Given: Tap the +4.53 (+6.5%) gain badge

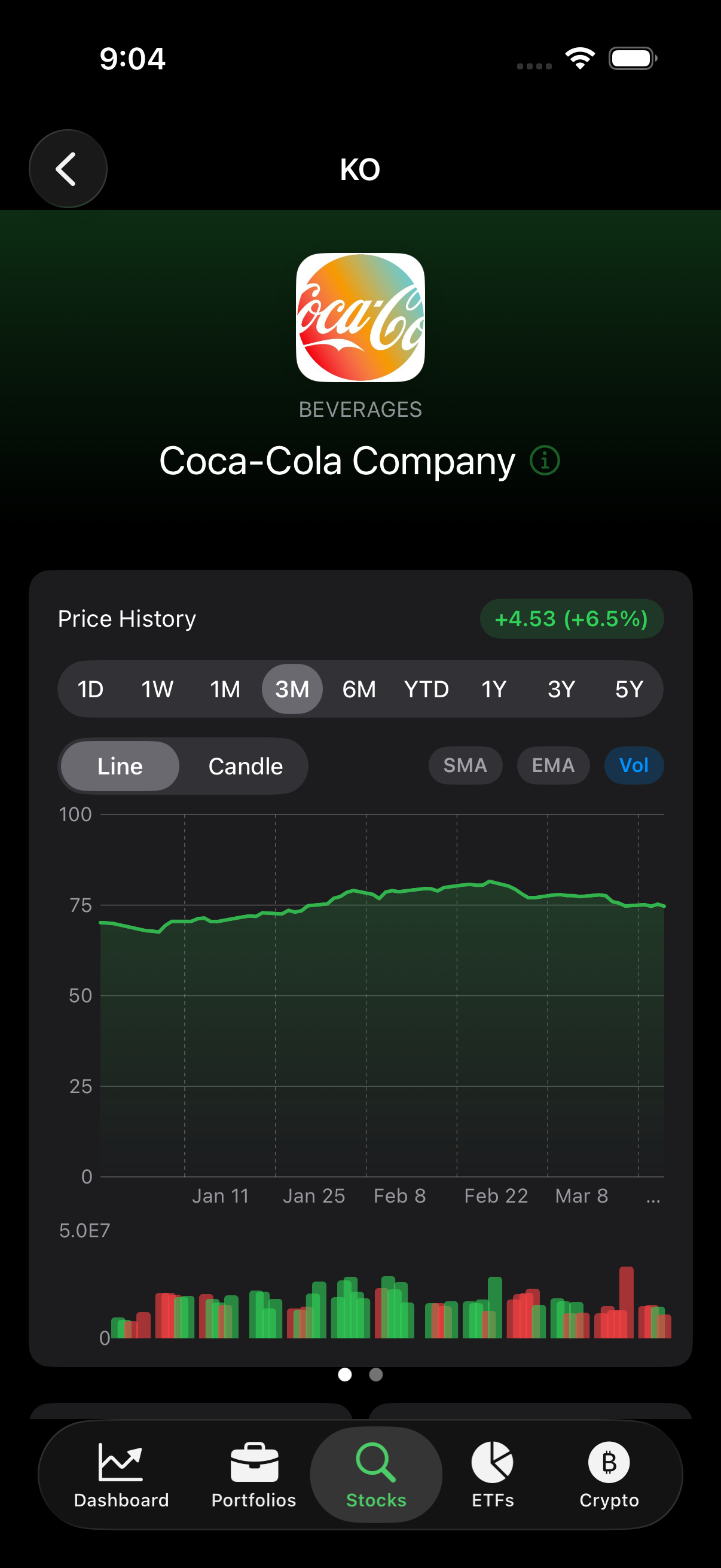Looking at the screenshot, I should coord(572,618).
